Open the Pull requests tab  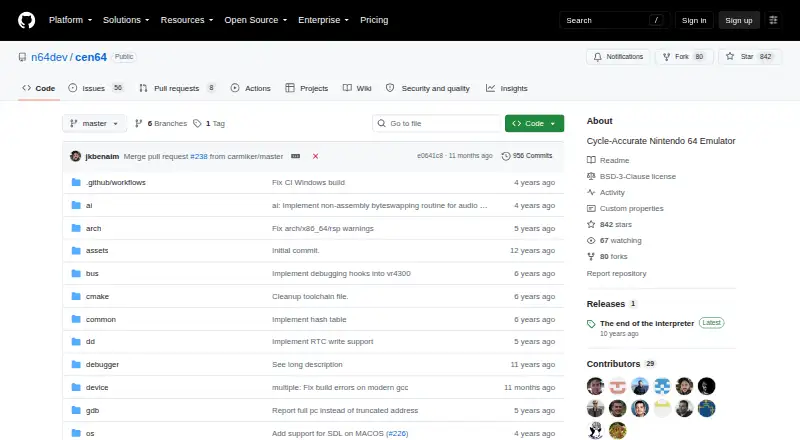pos(177,88)
